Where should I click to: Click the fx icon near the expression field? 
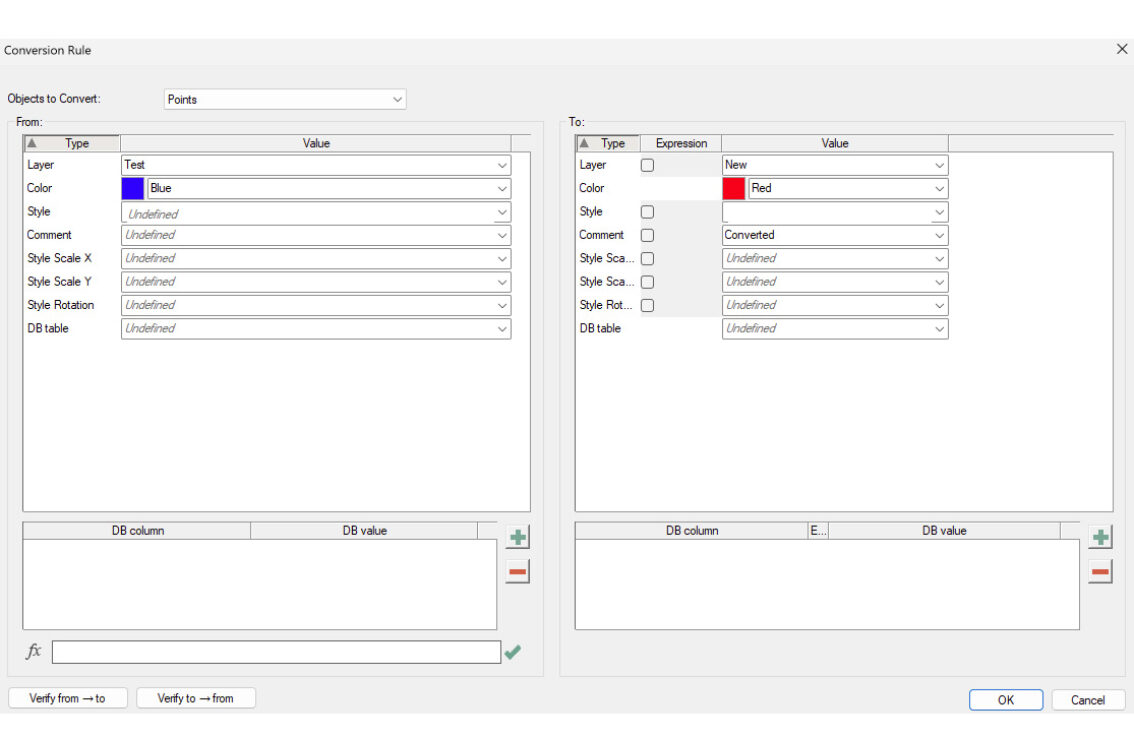point(34,651)
